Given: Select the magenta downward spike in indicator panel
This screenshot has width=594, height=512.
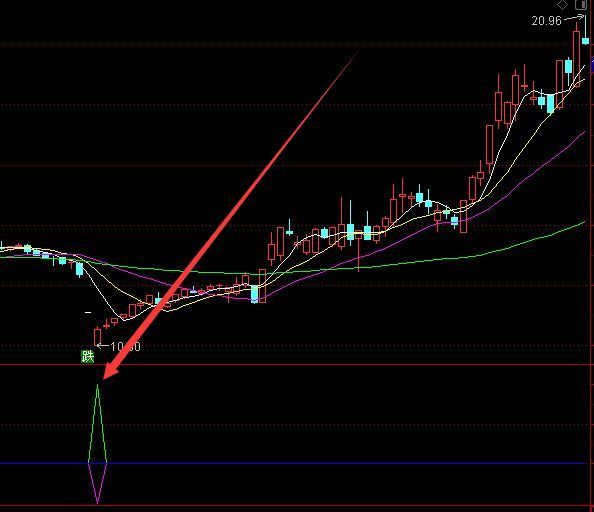Looking at the screenshot, I should pos(97,483).
